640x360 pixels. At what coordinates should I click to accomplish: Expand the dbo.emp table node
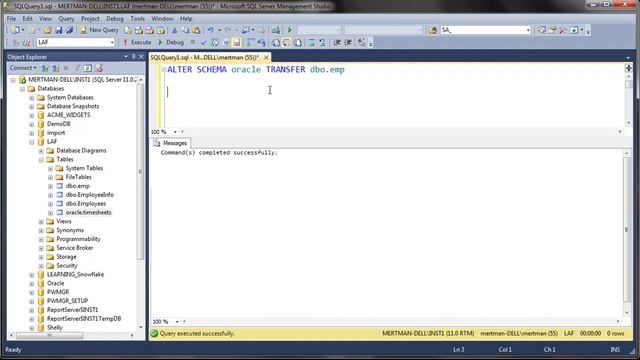click(50, 186)
